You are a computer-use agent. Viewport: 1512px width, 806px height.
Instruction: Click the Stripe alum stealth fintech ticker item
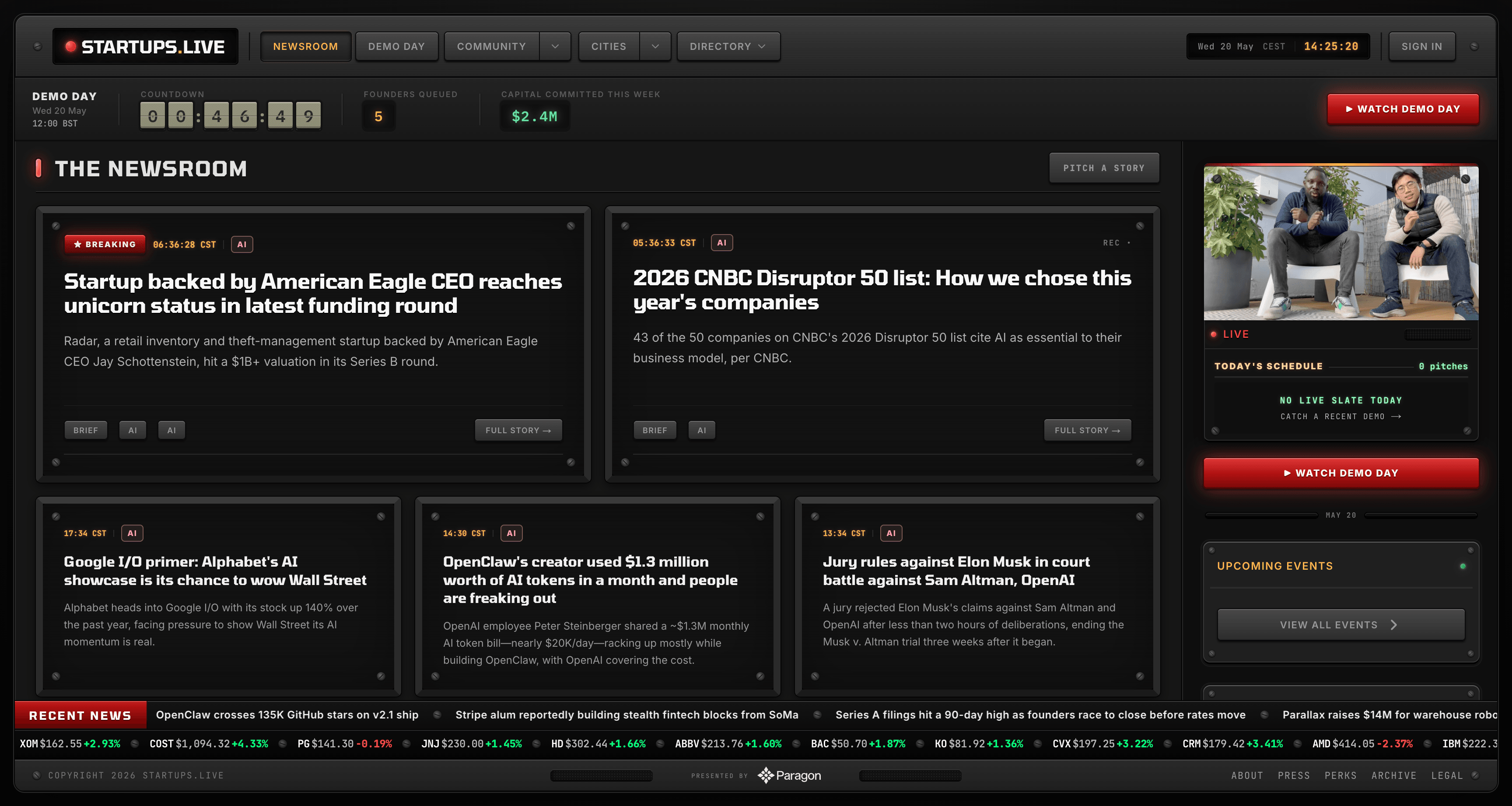(626, 715)
